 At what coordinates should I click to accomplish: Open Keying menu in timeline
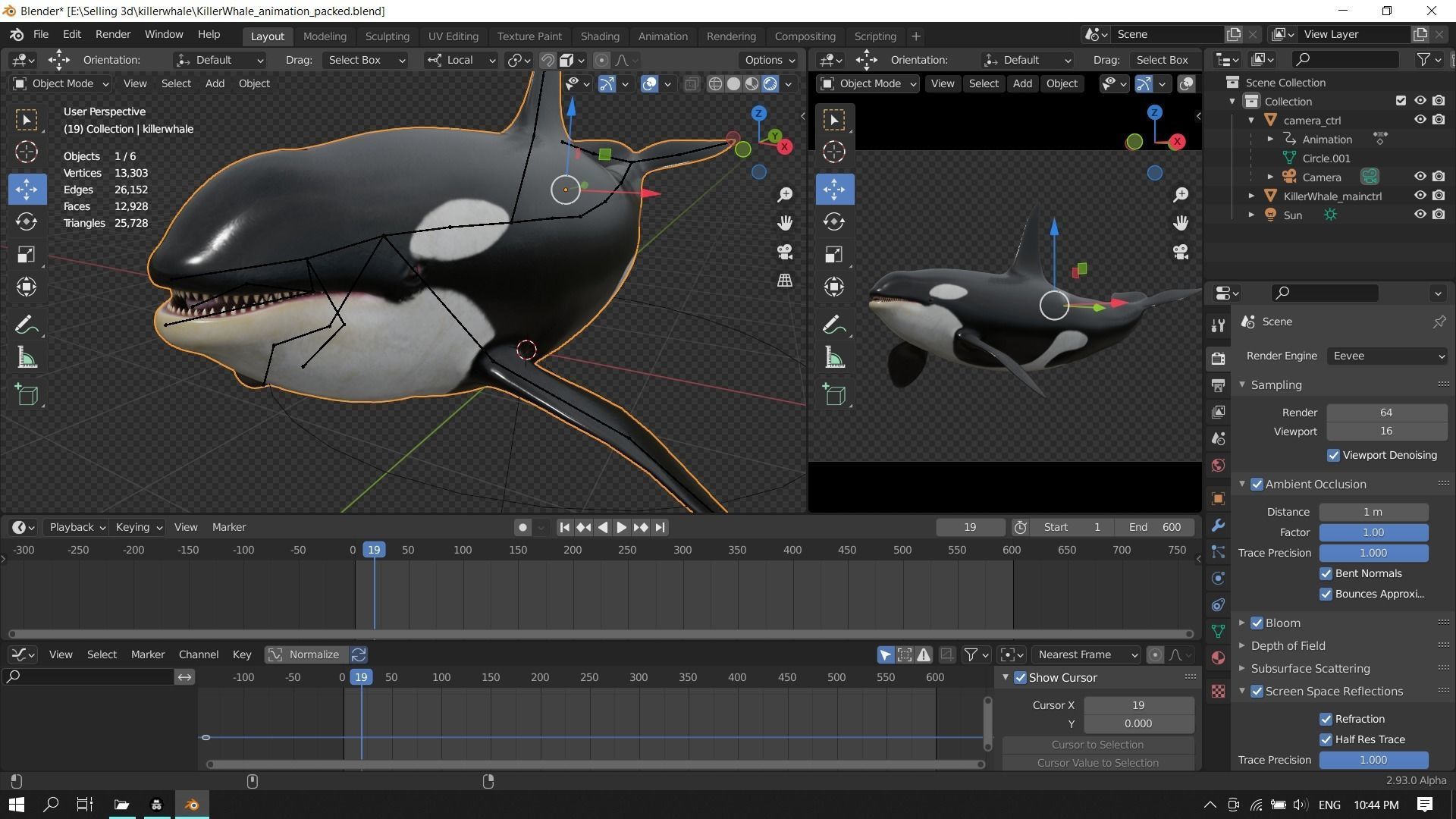138,528
